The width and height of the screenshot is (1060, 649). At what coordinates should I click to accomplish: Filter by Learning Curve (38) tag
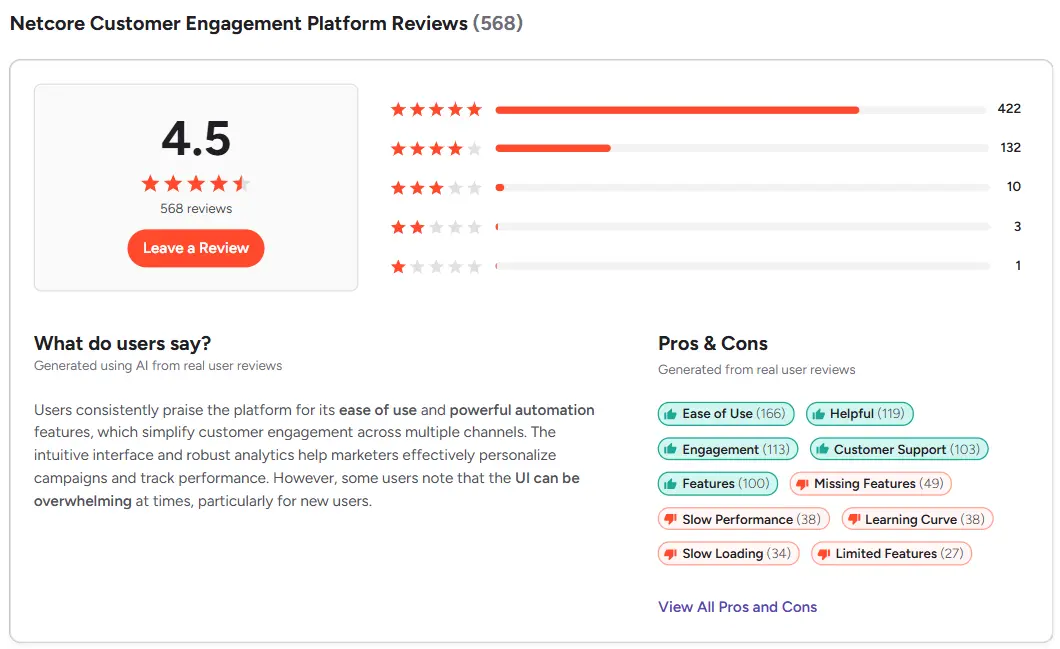tap(917, 519)
